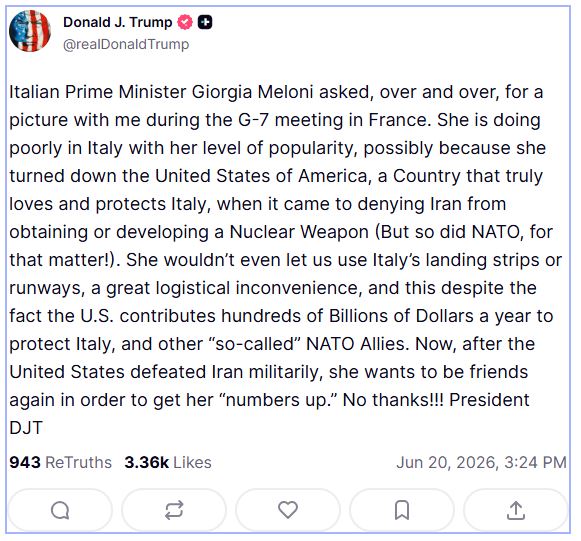This screenshot has height=541, width=581.
Task: Click the @realDonaldTrump handle
Action: (126, 44)
